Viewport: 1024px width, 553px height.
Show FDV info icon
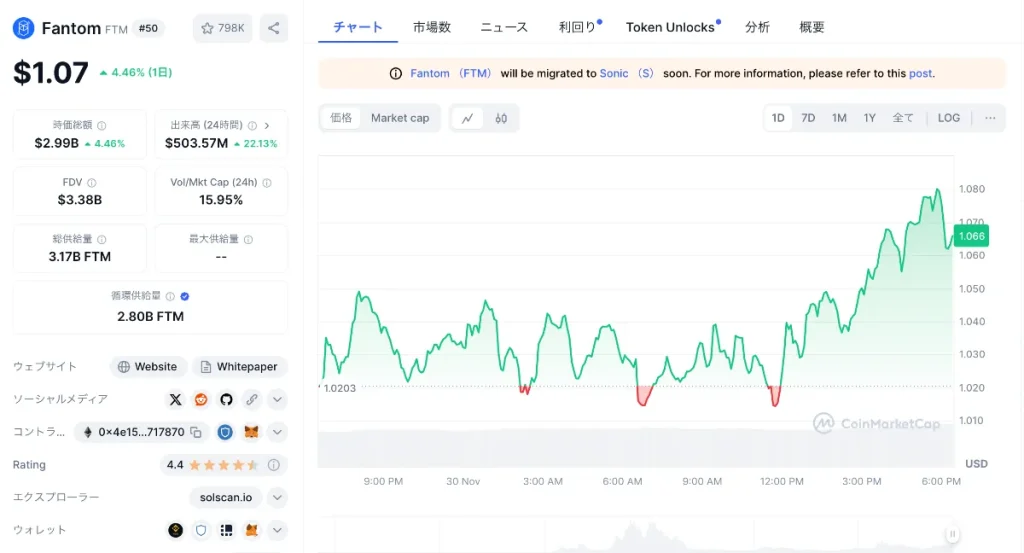click(91, 183)
